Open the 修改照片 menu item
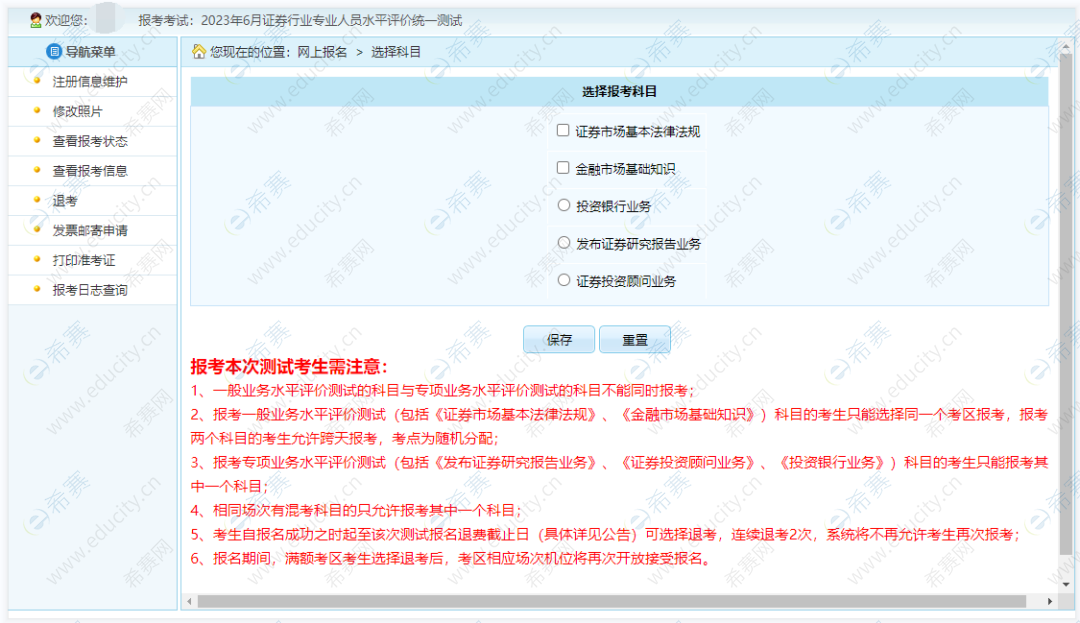This screenshot has height=623, width=1080. click(x=77, y=111)
